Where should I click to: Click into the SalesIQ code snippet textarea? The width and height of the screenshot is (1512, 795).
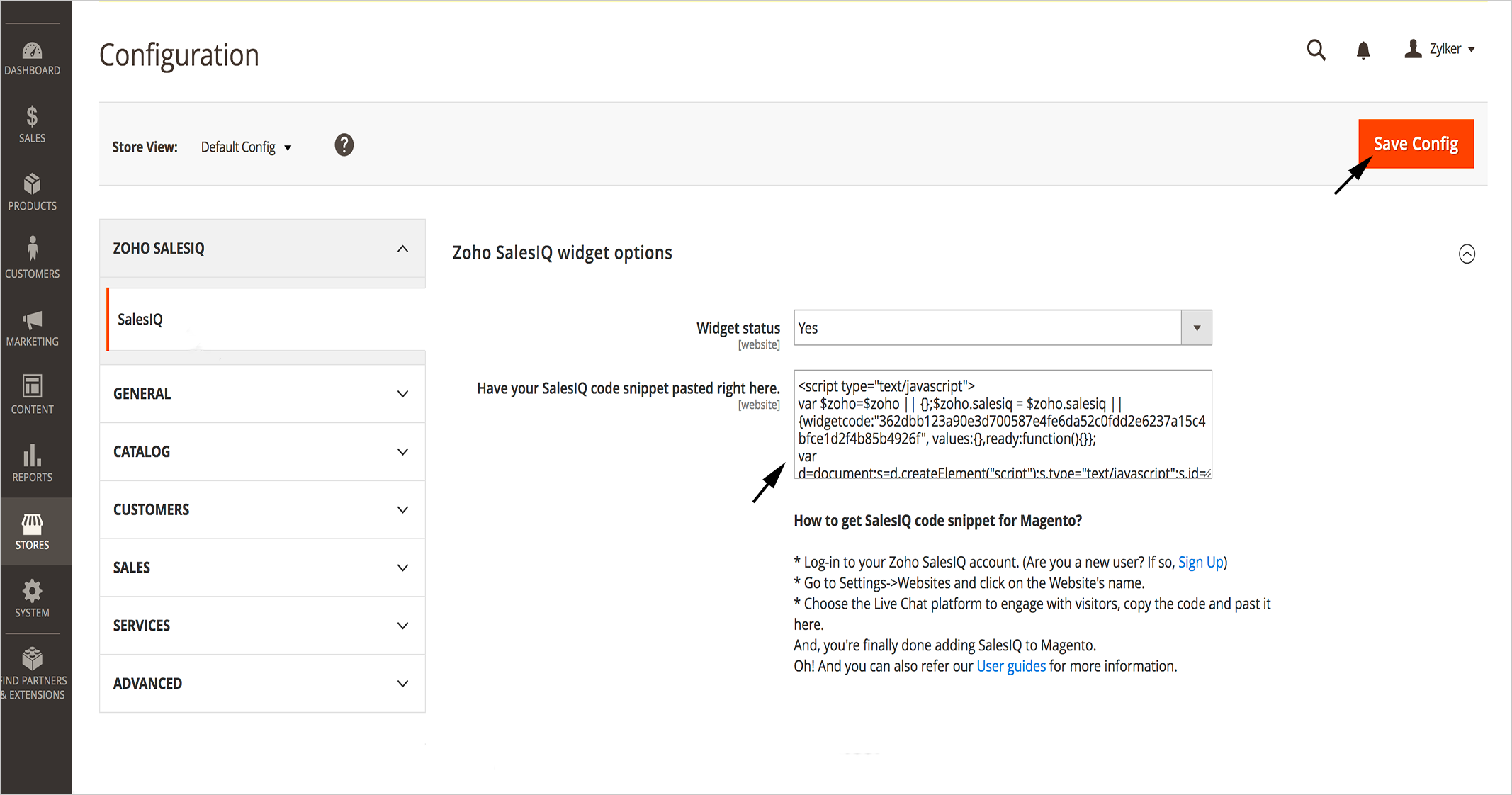(1003, 424)
